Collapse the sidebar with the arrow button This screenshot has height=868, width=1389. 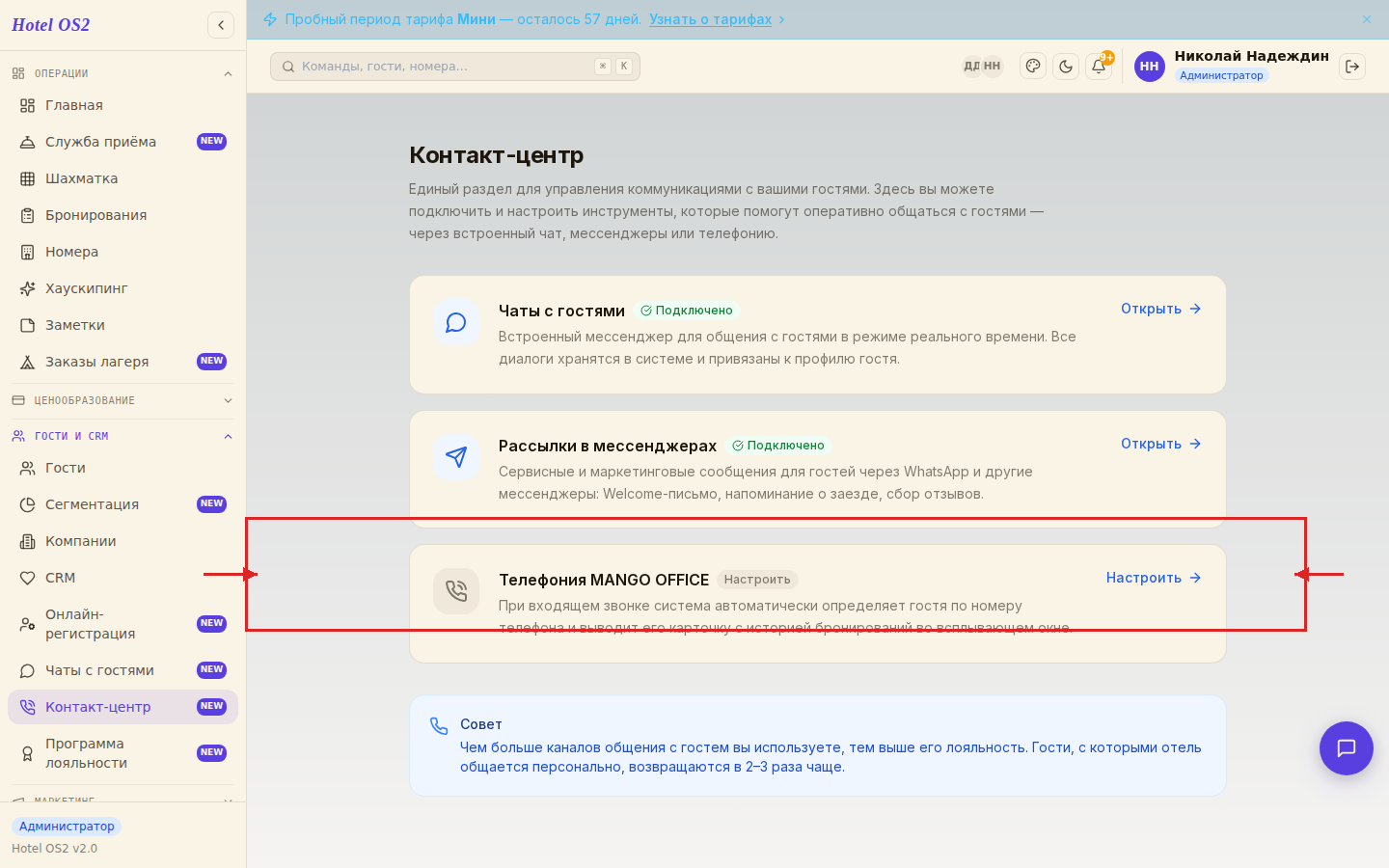pos(221,25)
